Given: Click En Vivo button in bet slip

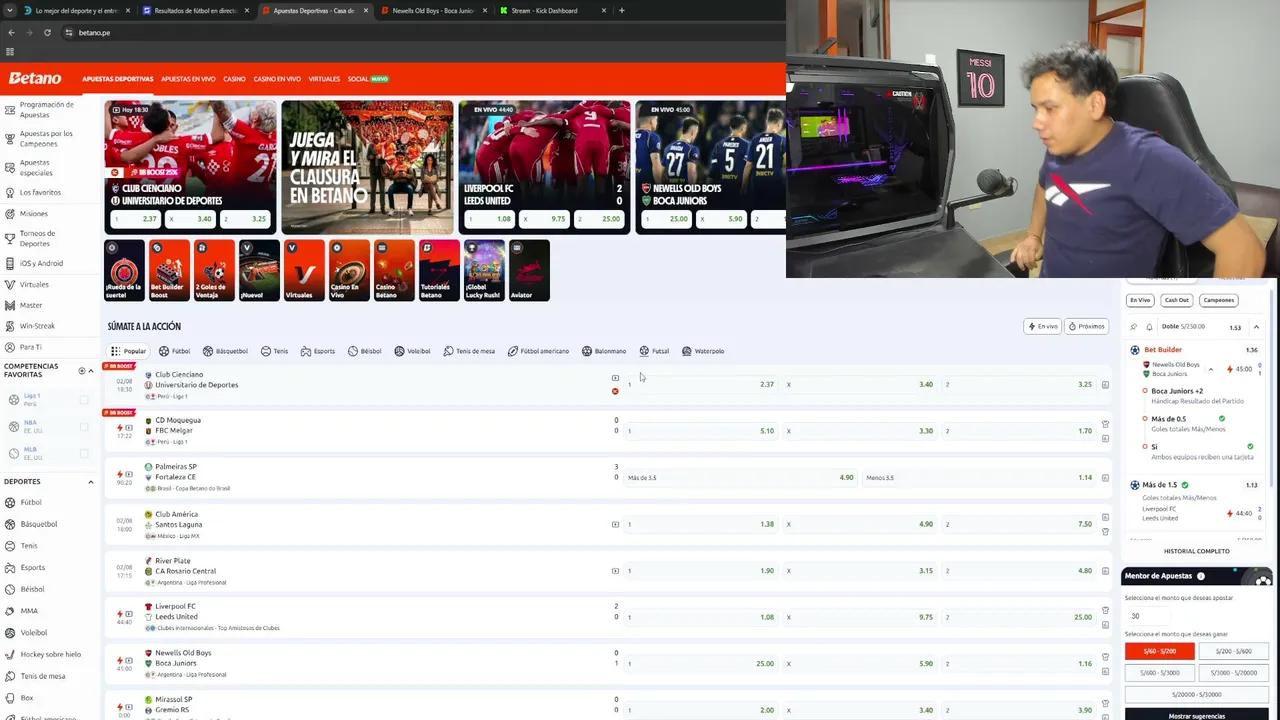Looking at the screenshot, I should tap(1140, 300).
